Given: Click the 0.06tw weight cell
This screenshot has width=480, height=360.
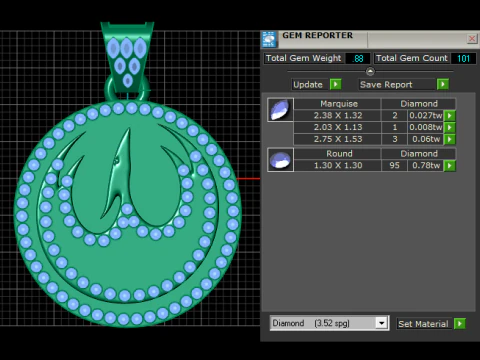Looking at the screenshot, I should [426, 139].
